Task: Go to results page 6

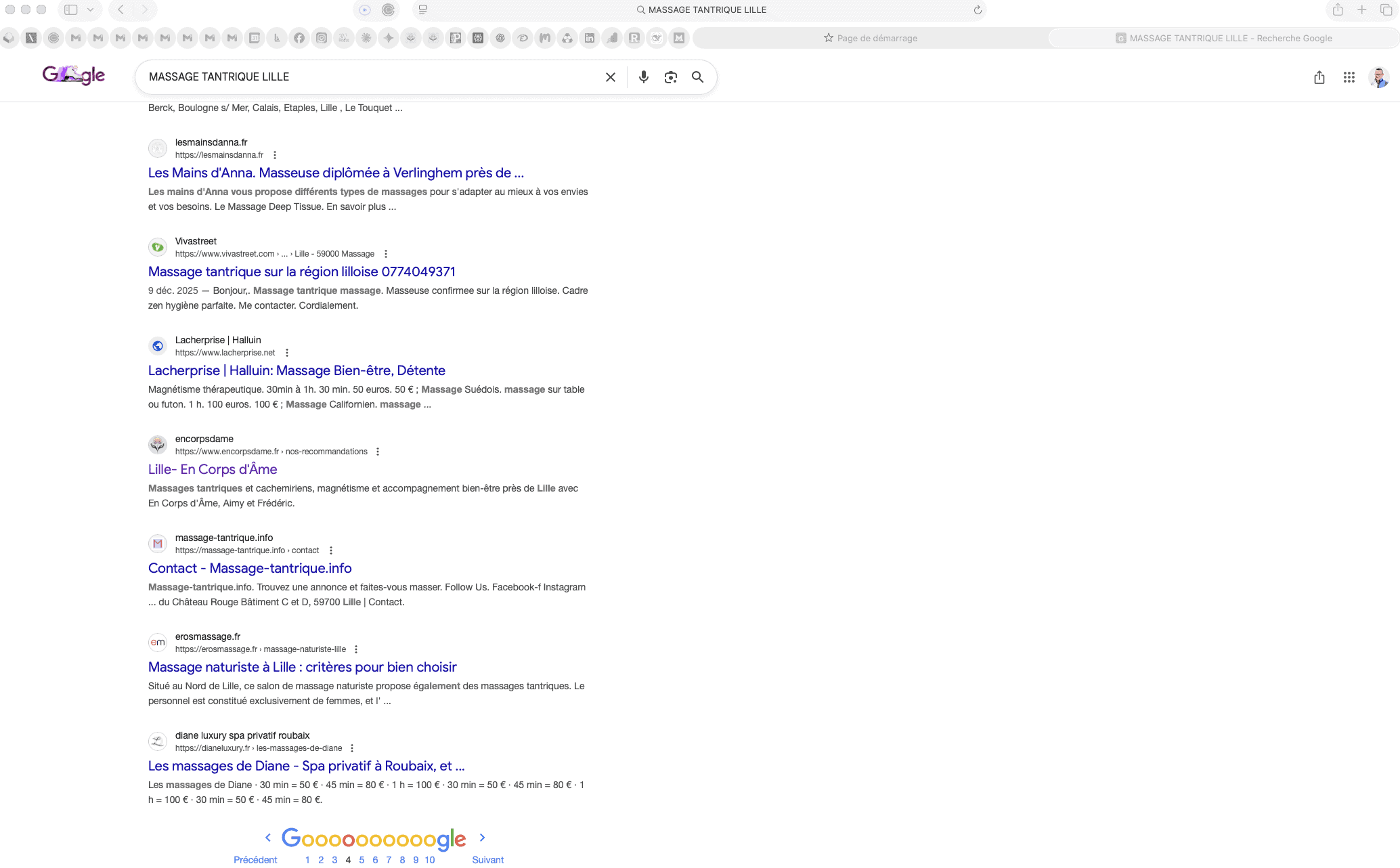Action: coord(375,860)
